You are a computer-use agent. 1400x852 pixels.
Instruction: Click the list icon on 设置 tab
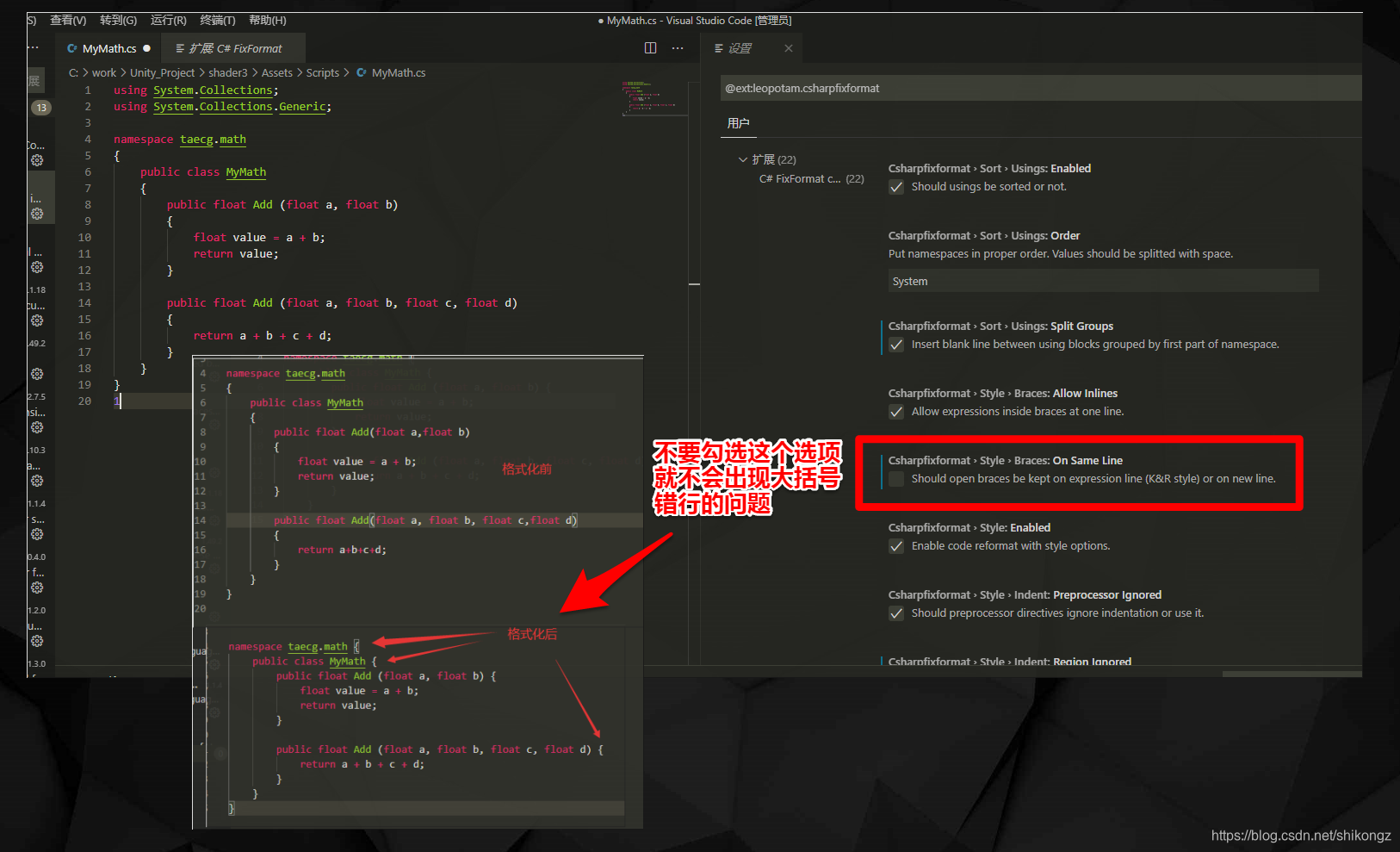coord(719,48)
